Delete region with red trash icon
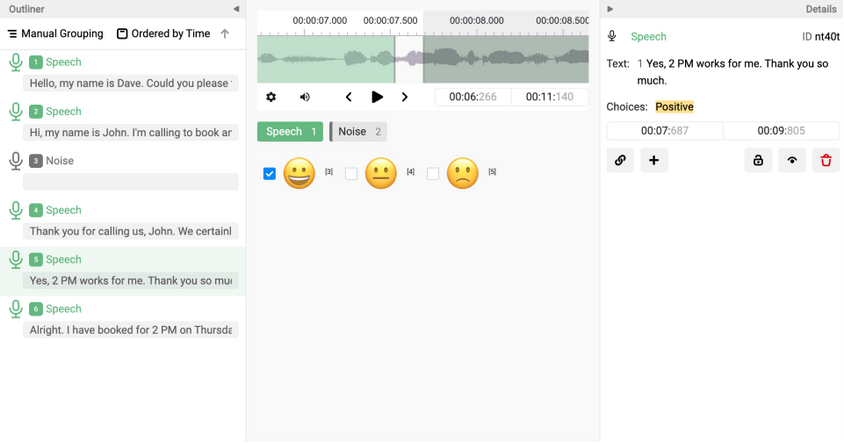 826,160
